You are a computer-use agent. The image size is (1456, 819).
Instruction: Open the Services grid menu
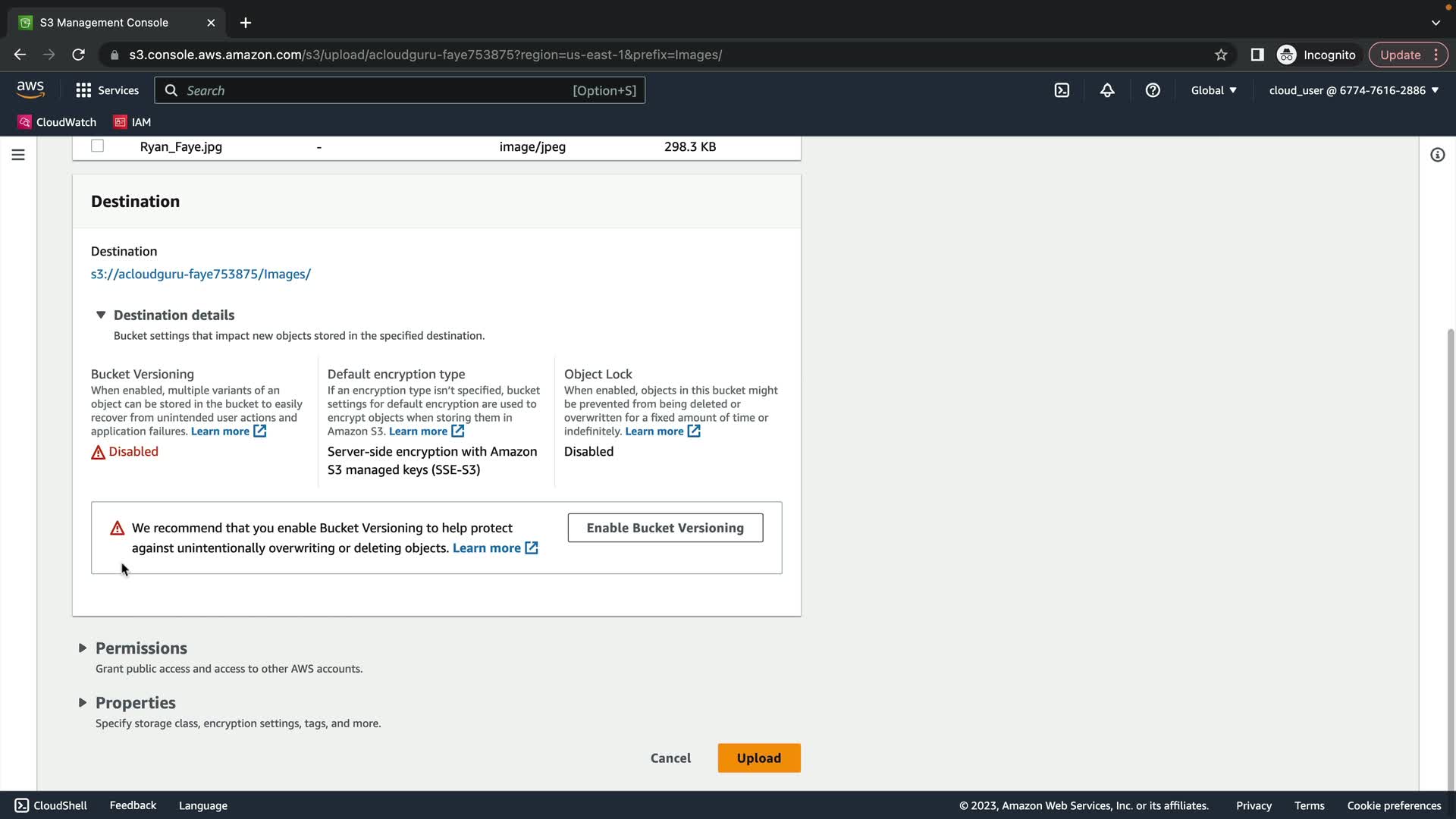pos(107,90)
